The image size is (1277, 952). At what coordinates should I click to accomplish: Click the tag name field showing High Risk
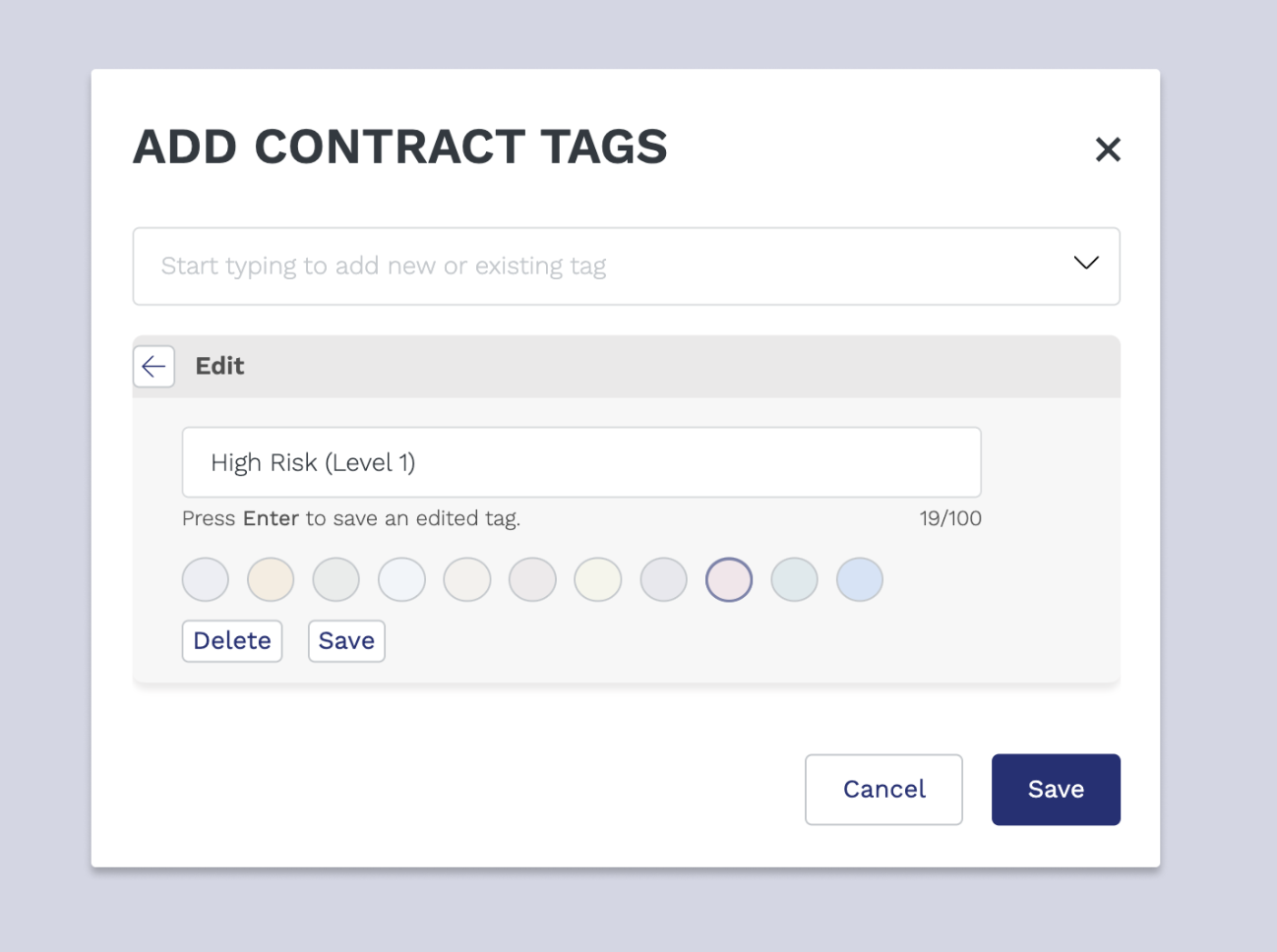point(580,462)
